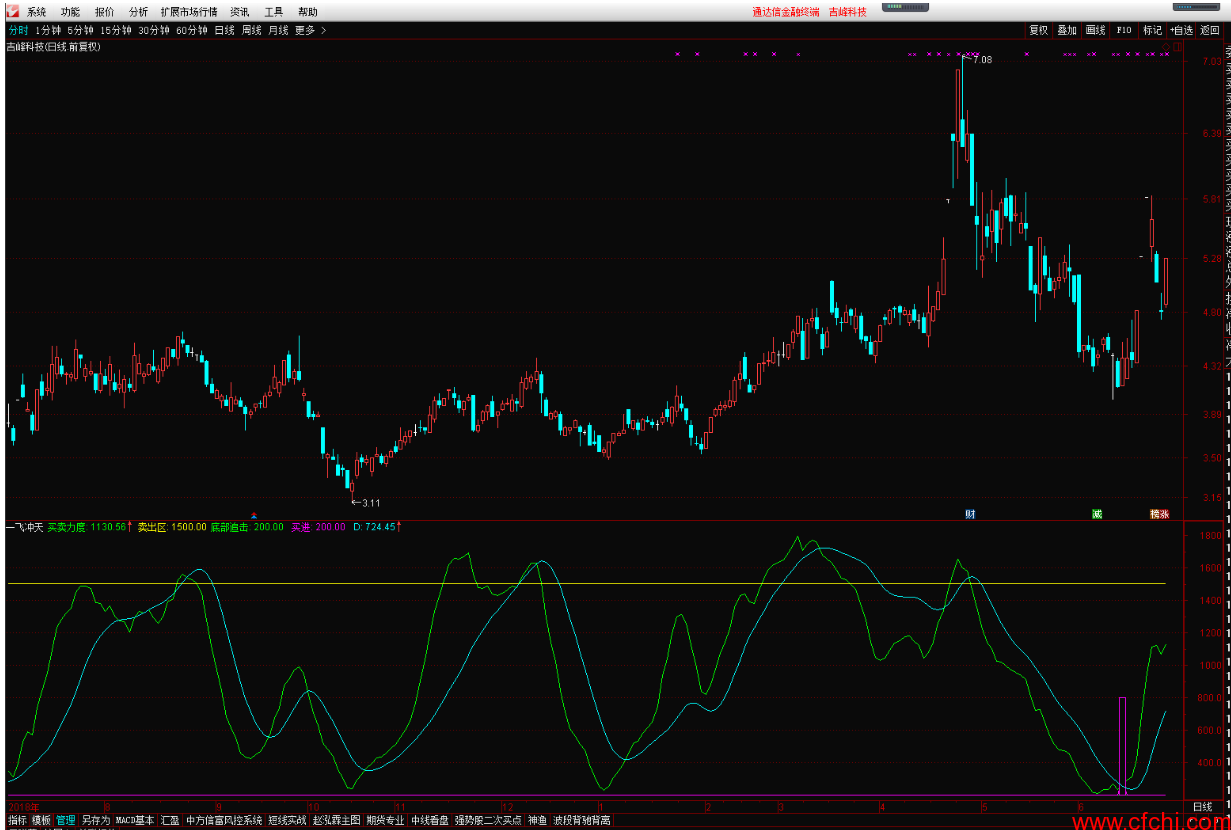Open the 工具 menu

coord(274,12)
